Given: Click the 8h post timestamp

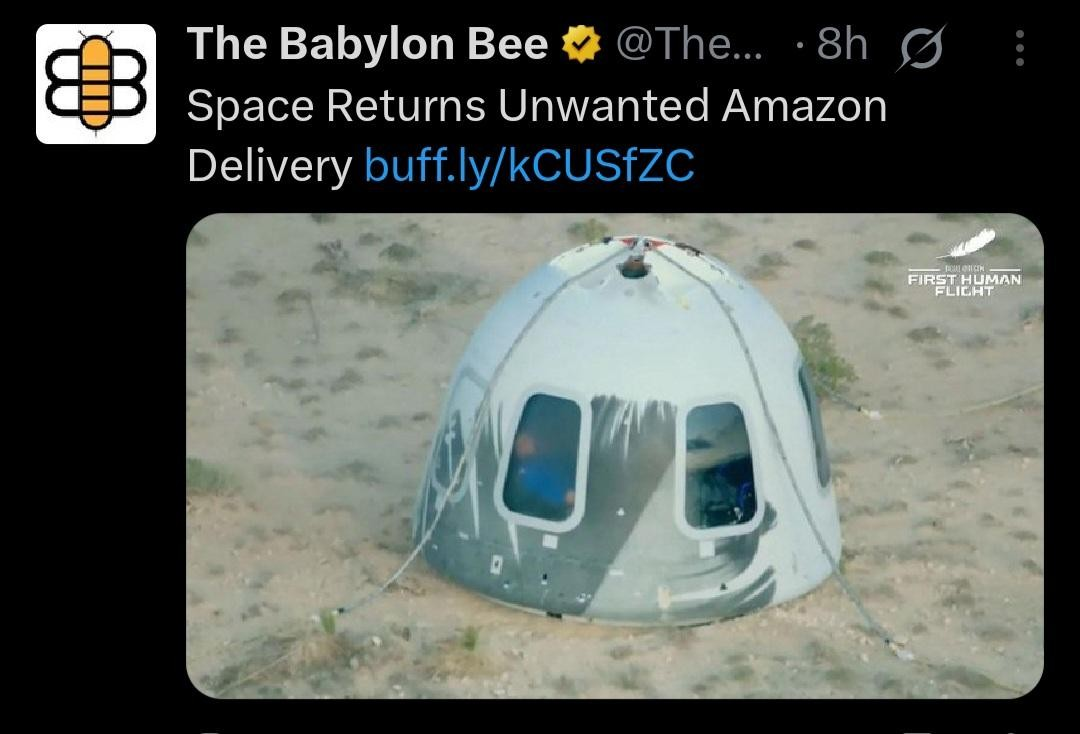Looking at the screenshot, I should pos(842,44).
